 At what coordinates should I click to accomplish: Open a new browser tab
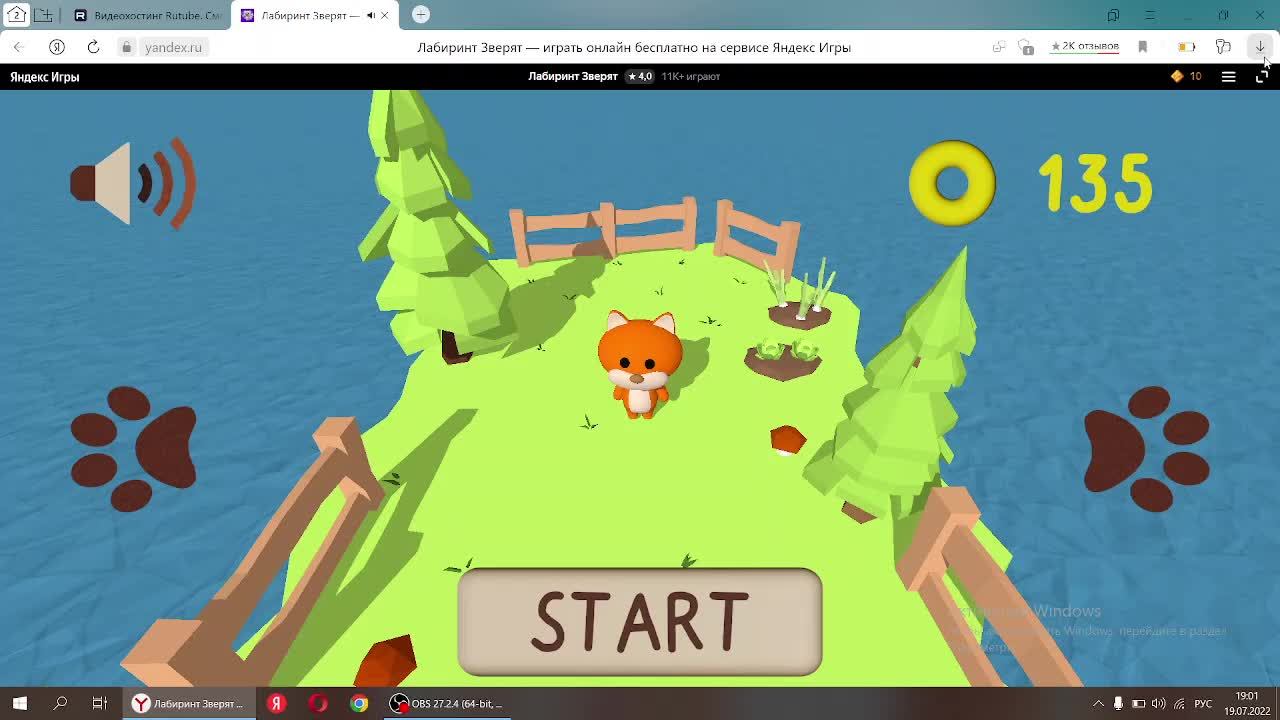coord(421,14)
